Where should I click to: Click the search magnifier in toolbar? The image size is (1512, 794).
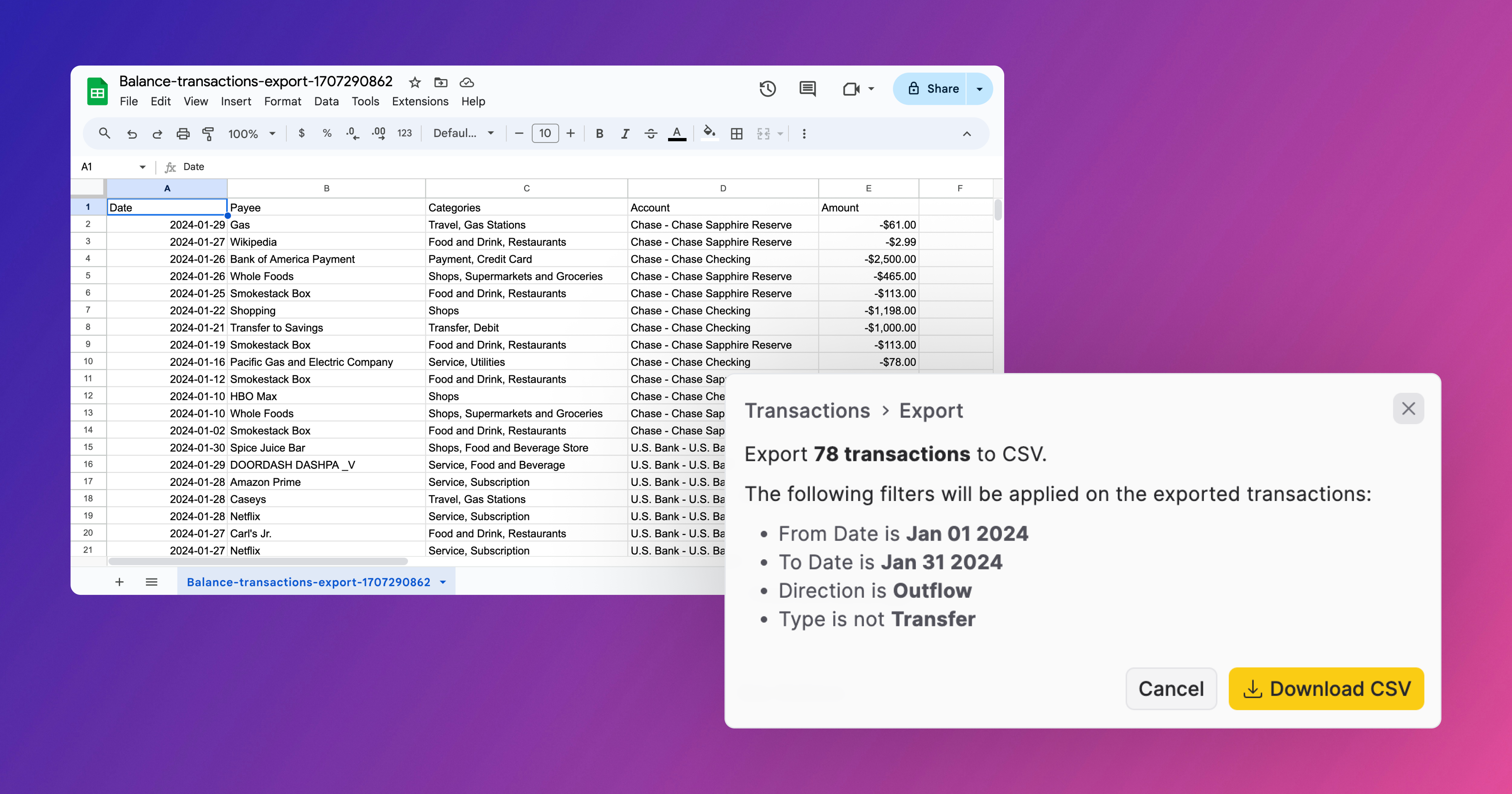point(105,133)
